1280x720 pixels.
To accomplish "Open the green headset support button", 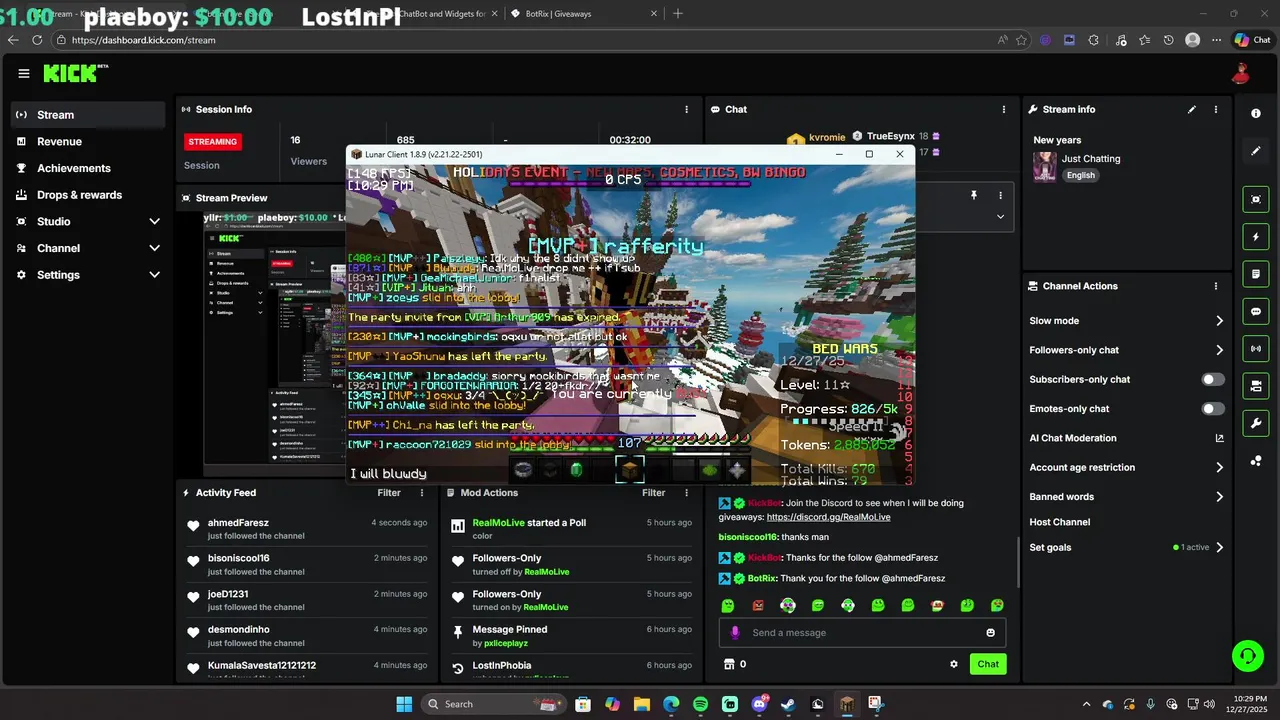I will (x=1247, y=656).
